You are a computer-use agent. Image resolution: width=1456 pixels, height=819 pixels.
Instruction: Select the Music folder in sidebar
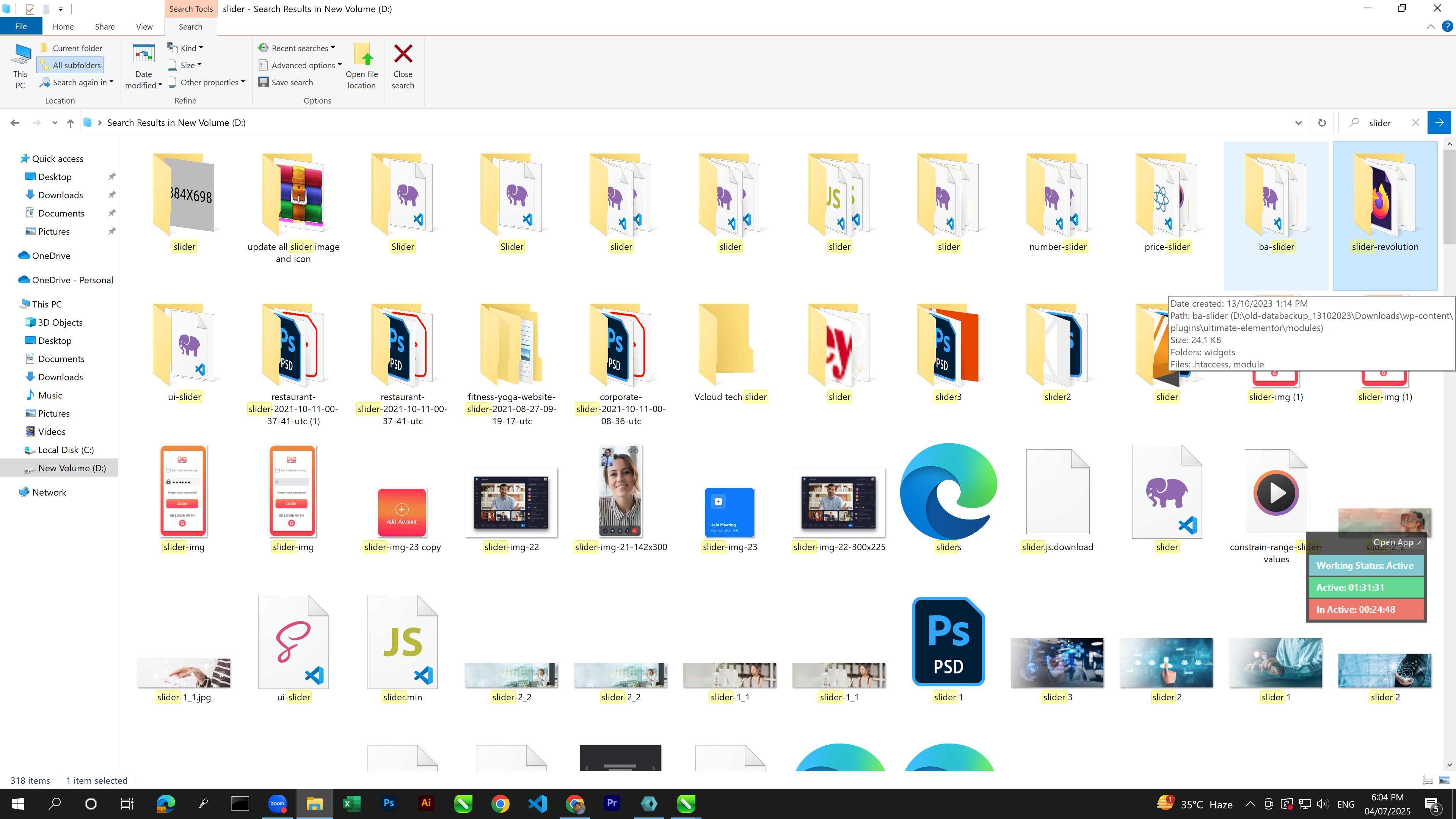coord(50,395)
